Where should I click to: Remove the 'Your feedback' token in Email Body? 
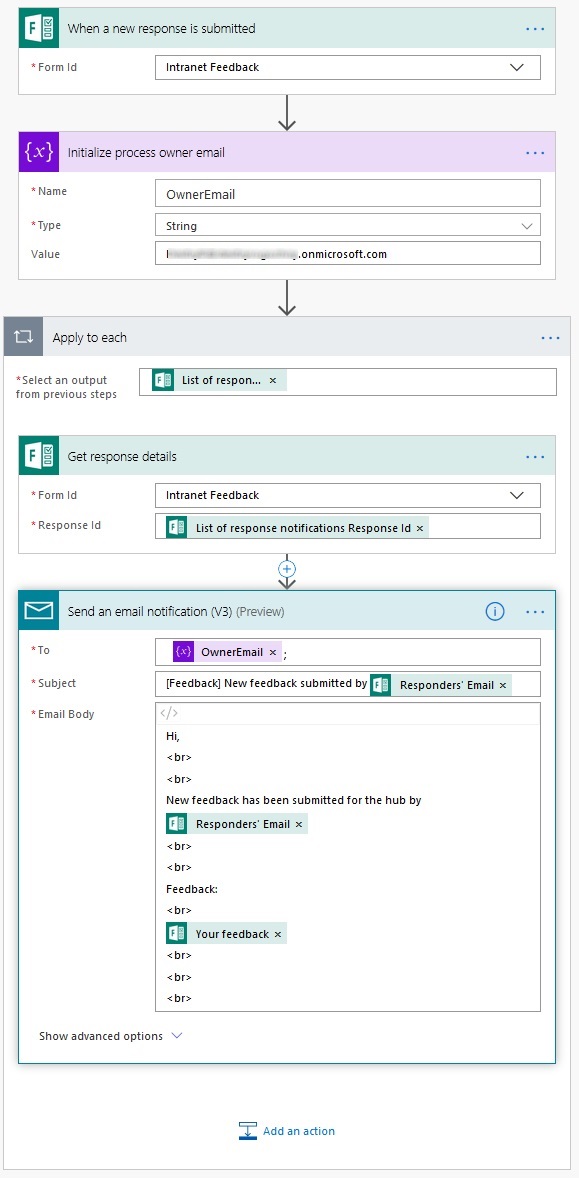point(278,934)
